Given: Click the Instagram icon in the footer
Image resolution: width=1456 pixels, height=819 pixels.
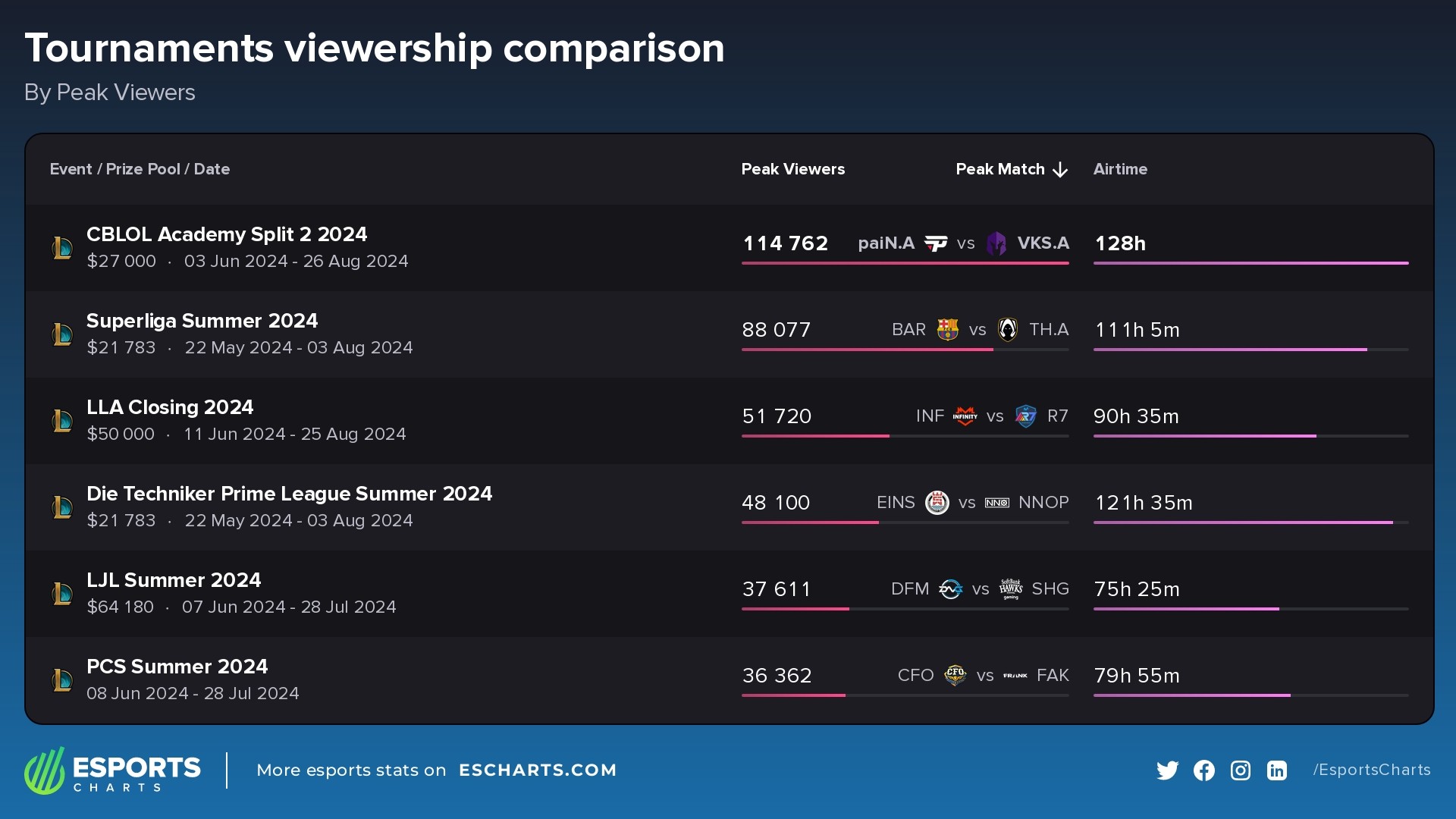Looking at the screenshot, I should [x=1241, y=770].
